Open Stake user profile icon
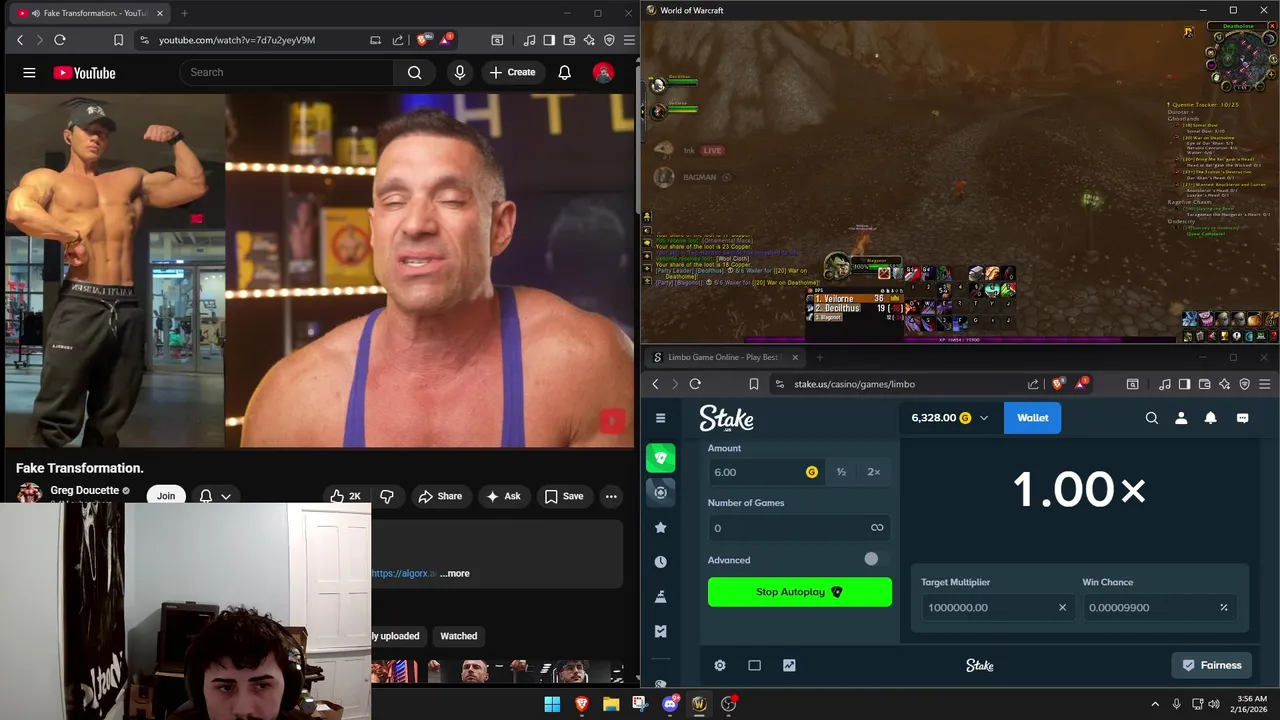The image size is (1280, 720). tap(1181, 418)
